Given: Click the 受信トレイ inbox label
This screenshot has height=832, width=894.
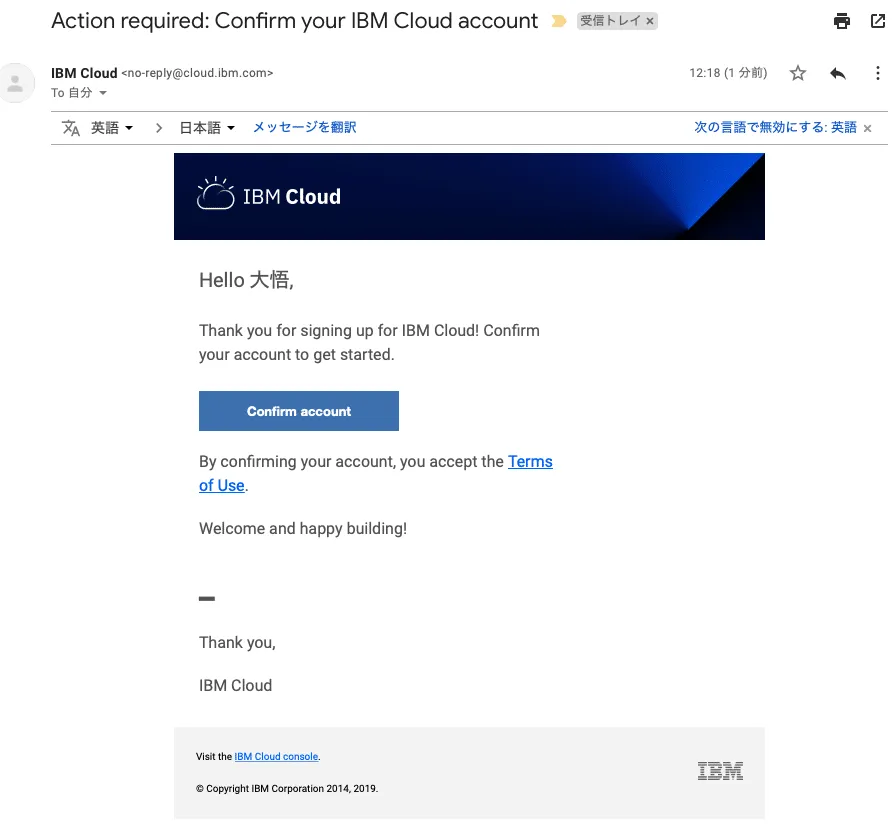Looking at the screenshot, I should point(610,21).
